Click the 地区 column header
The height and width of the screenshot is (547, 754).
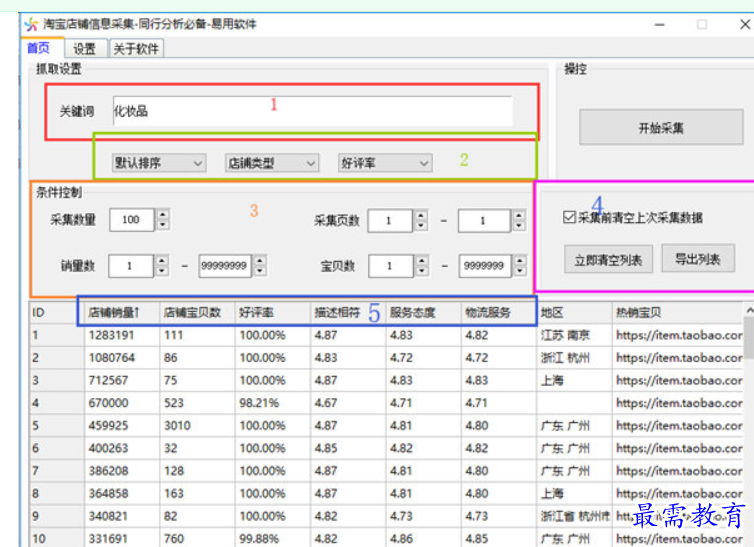click(574, 312)
